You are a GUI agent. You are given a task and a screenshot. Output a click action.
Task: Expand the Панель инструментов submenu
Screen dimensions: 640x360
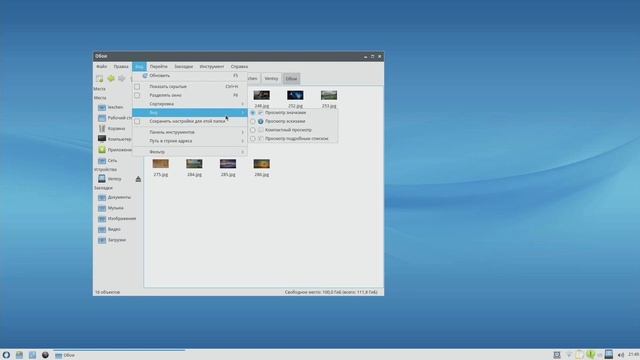[190, 132]
